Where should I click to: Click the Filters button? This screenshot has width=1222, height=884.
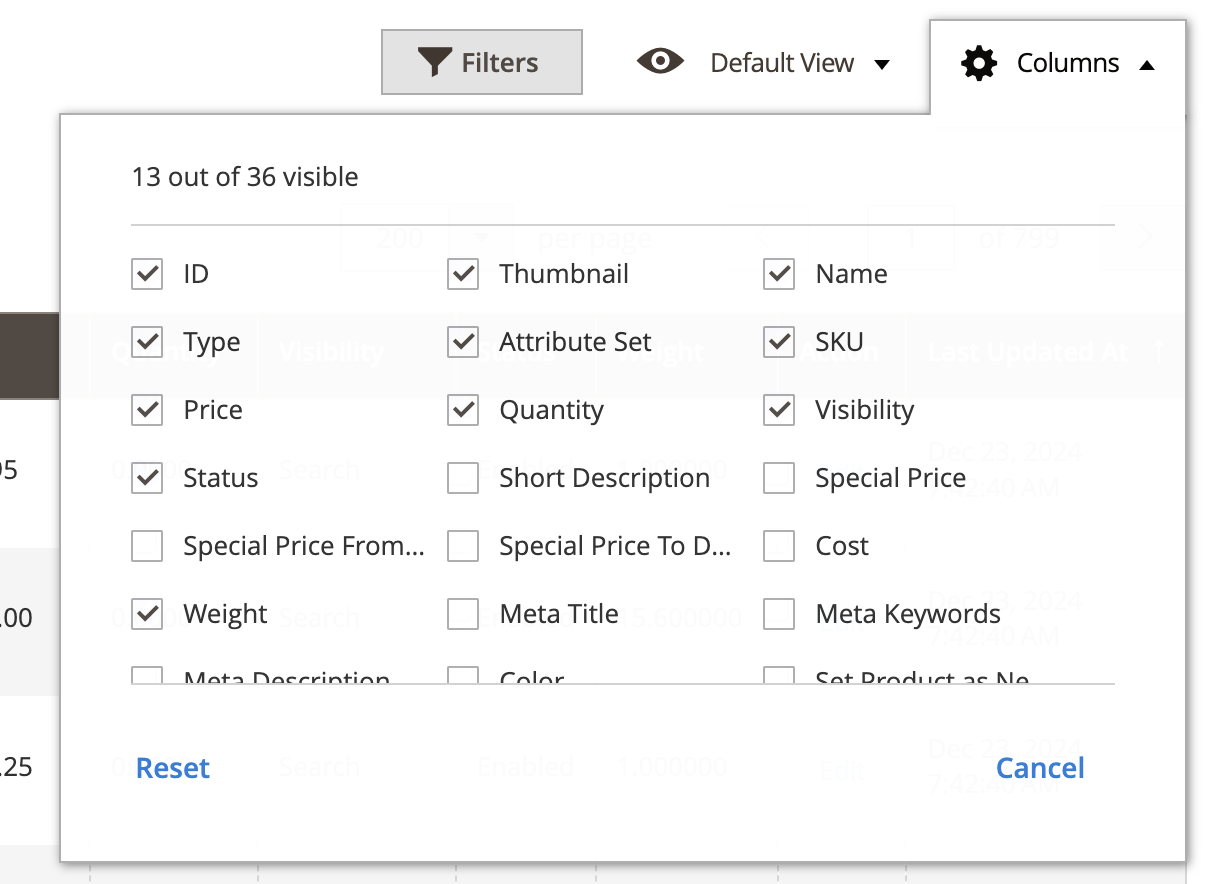point(482,61)
